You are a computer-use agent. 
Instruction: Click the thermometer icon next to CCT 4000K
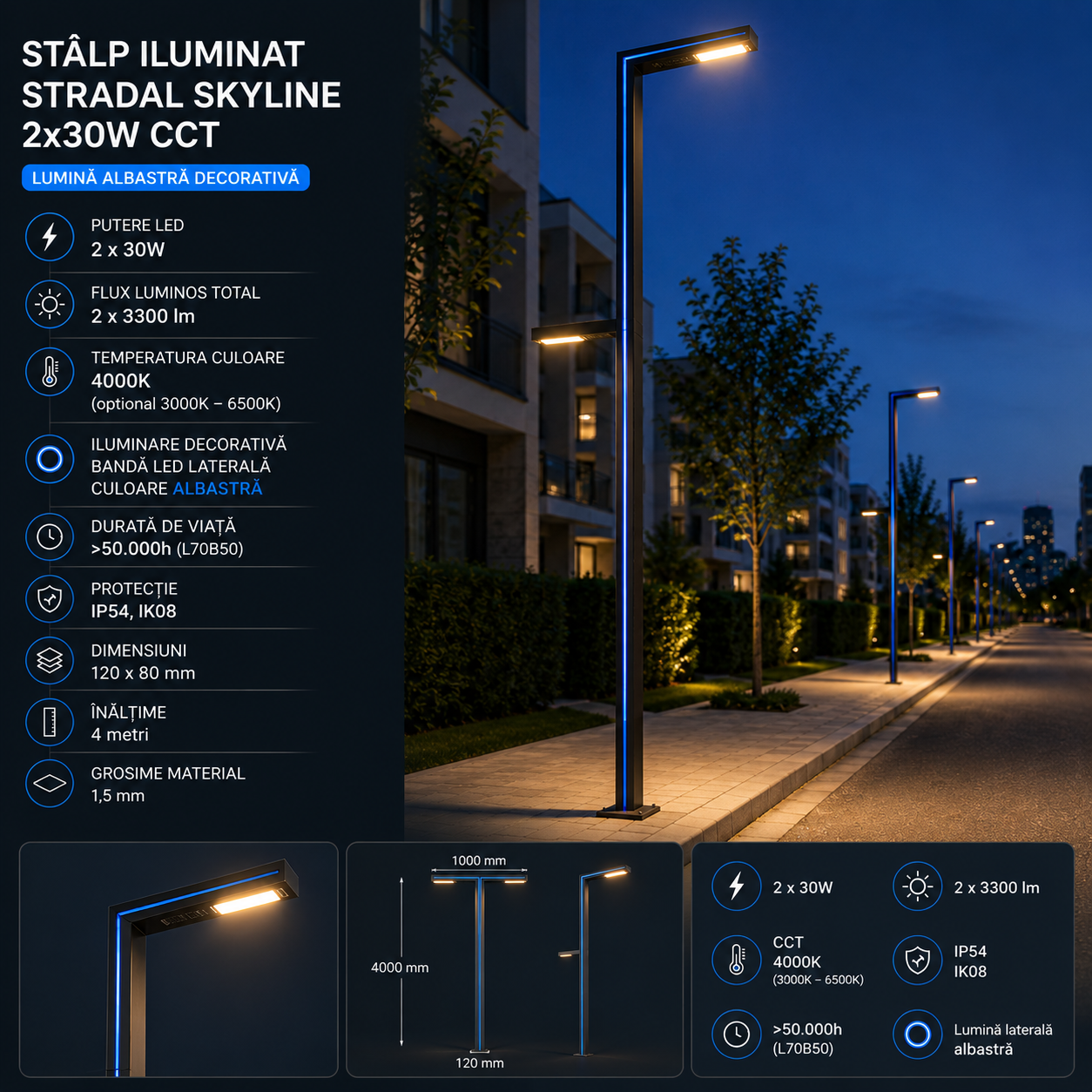[x=737, y=960]
